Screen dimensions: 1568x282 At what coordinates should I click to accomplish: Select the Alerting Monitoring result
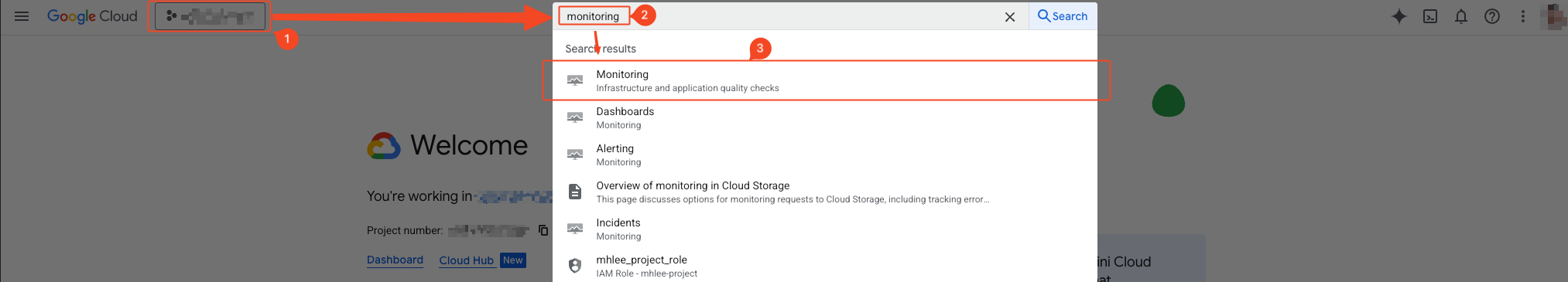tap(825, 155)
